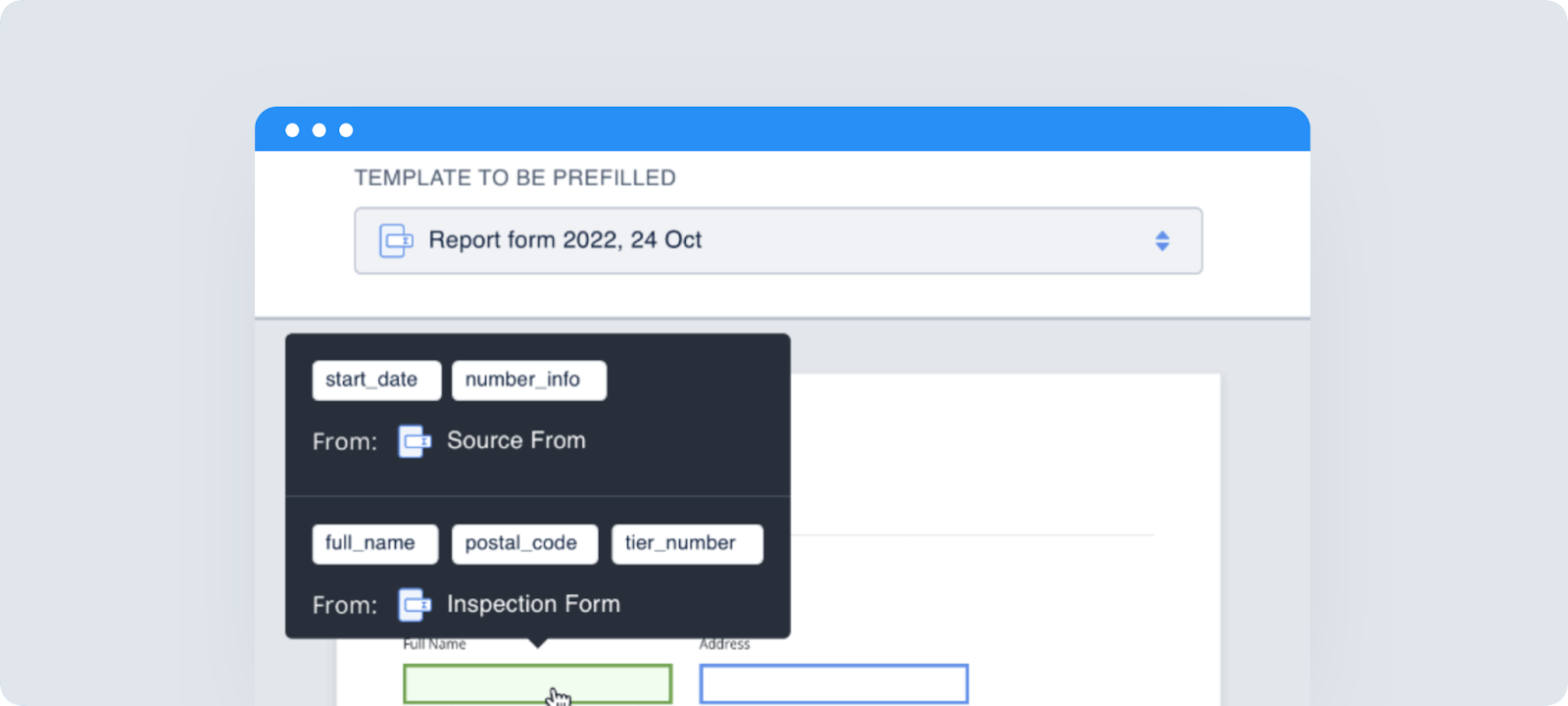
Task: Click the Source From form icon
Action: coord(415,441)
